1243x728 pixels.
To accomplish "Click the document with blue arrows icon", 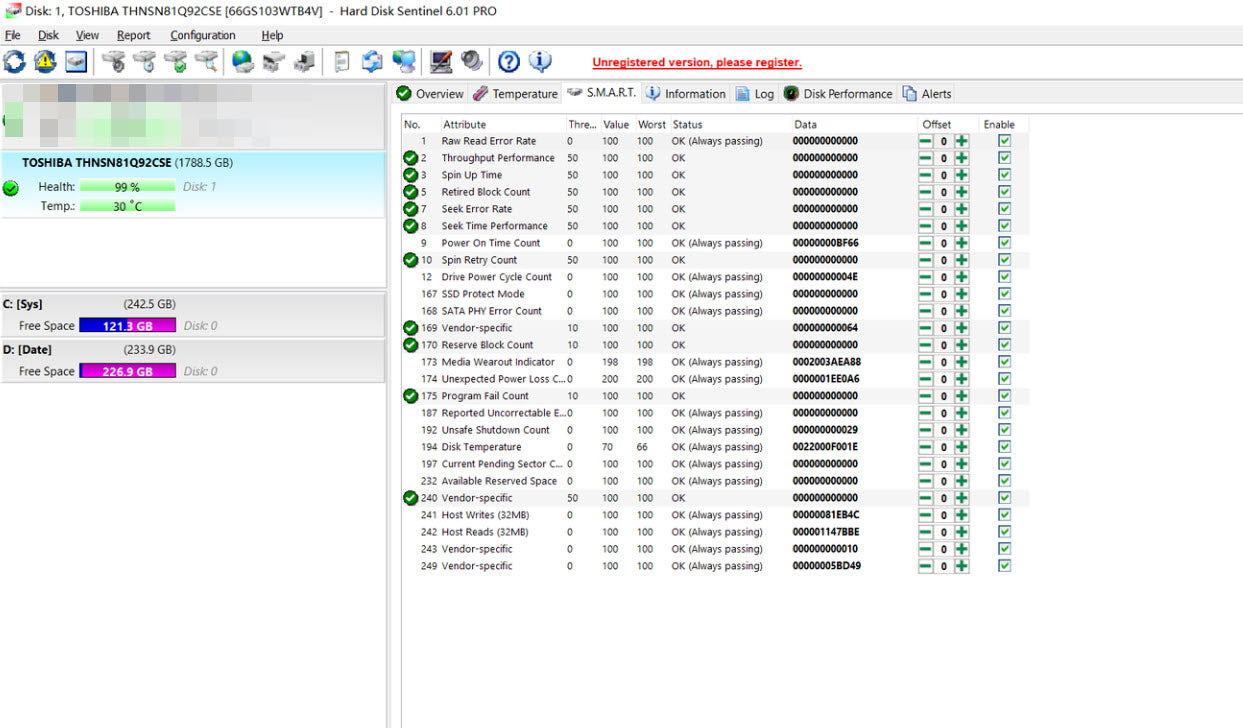I will point(372,62).
